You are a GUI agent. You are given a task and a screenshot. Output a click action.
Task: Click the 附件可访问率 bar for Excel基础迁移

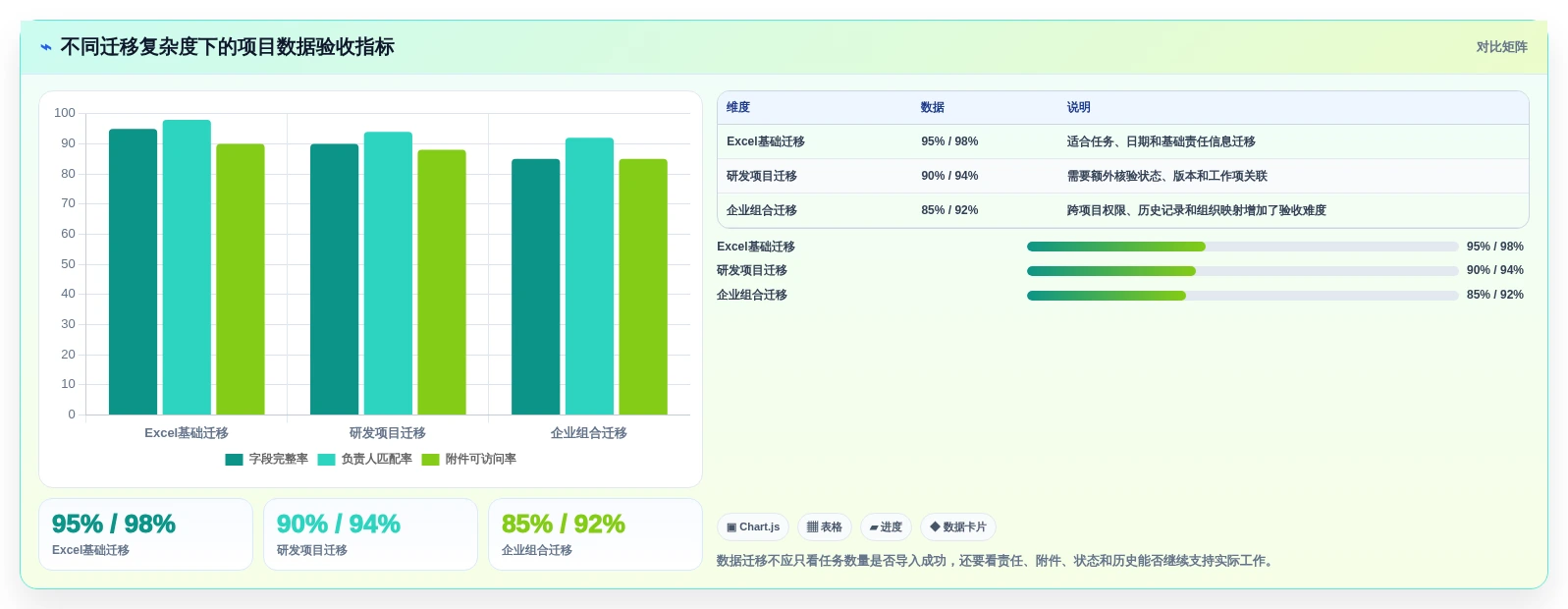pos(241,279)
